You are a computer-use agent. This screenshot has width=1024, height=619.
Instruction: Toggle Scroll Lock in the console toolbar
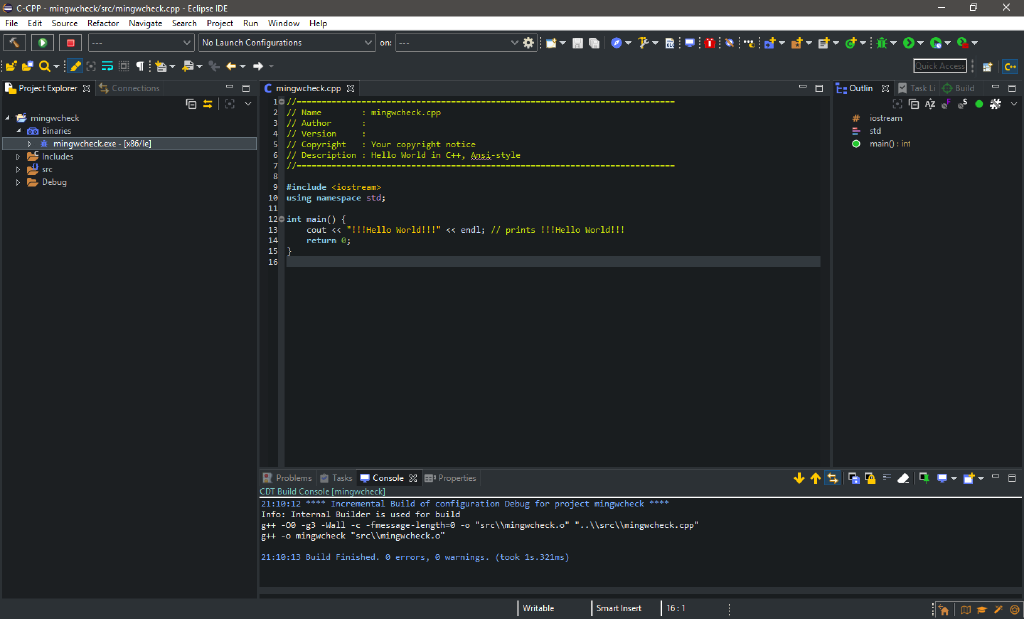[870, 478]
